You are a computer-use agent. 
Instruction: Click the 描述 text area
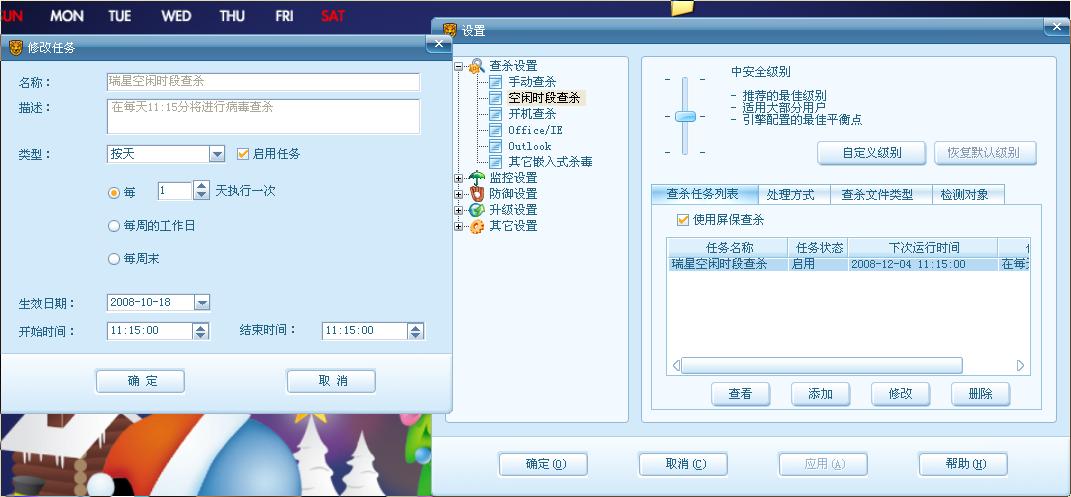263,116
